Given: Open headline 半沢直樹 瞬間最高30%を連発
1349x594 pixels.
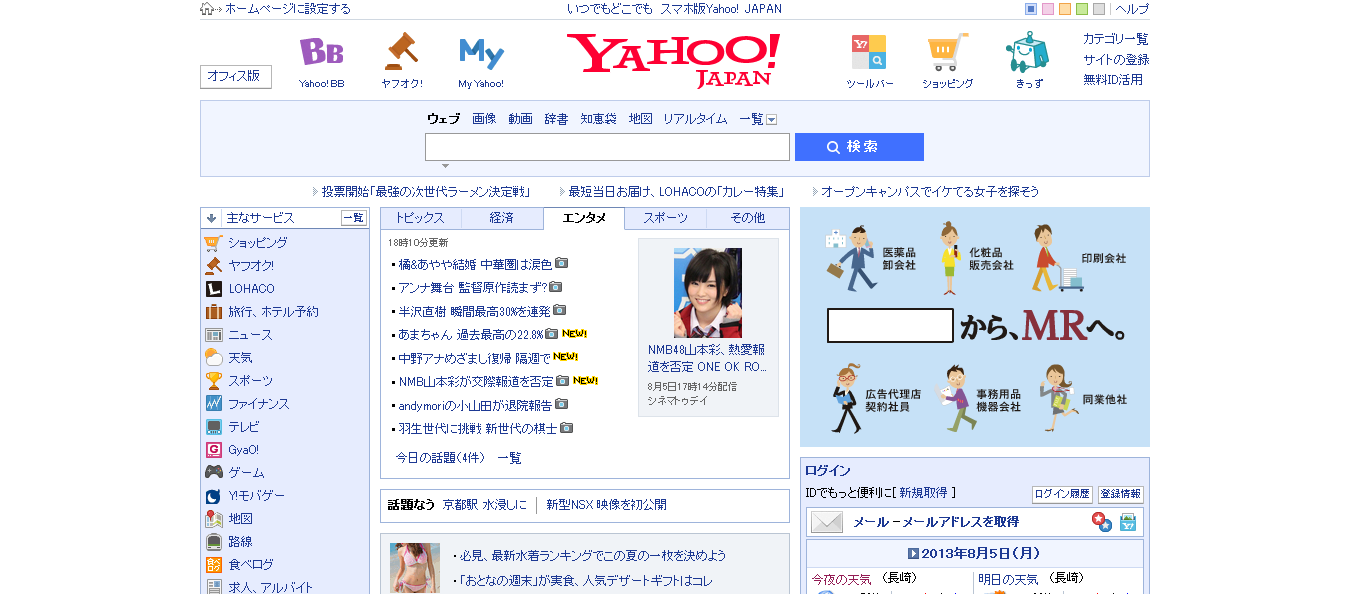Looking at the screenshot, I should click(475, 311).
